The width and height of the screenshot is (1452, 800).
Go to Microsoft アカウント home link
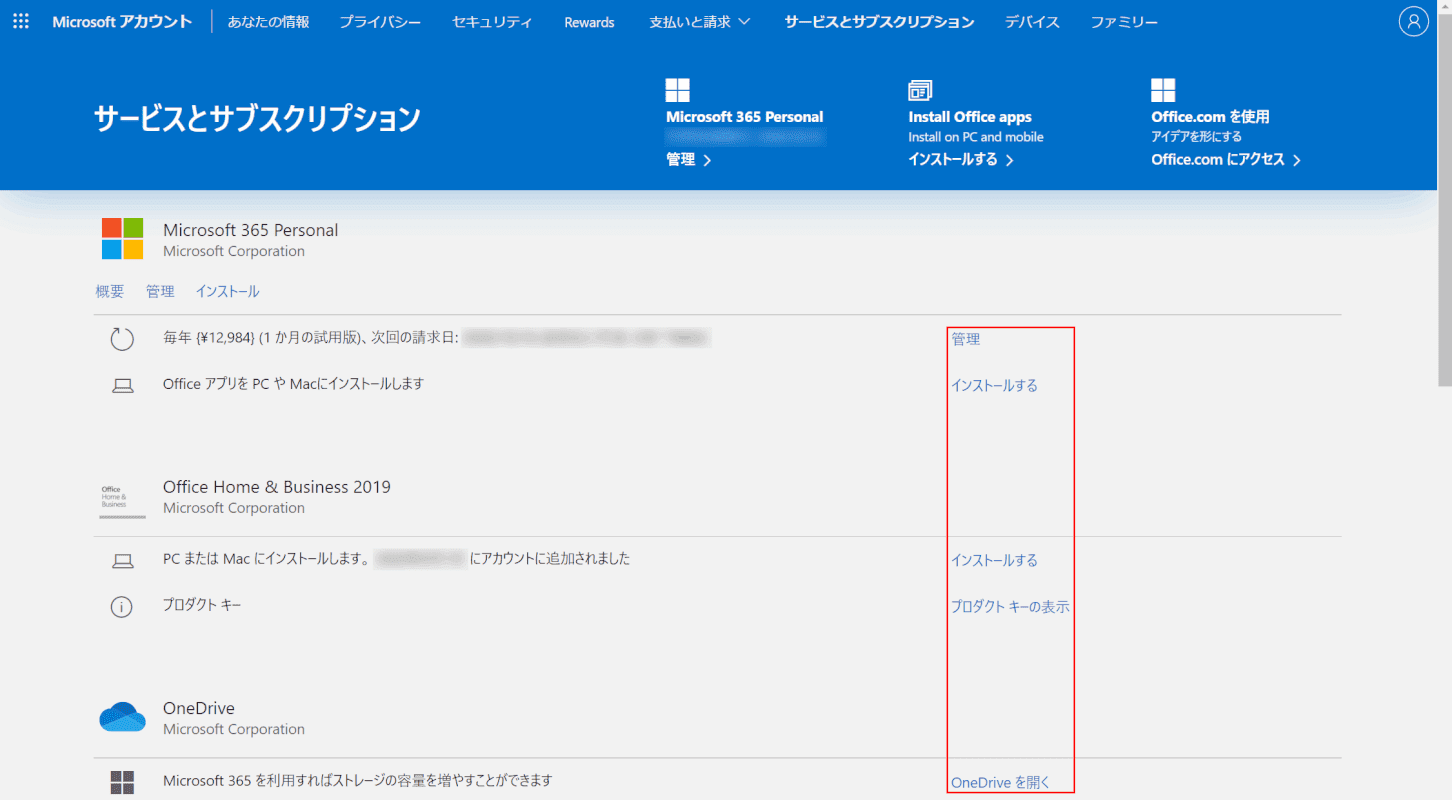tap(122, 22)
